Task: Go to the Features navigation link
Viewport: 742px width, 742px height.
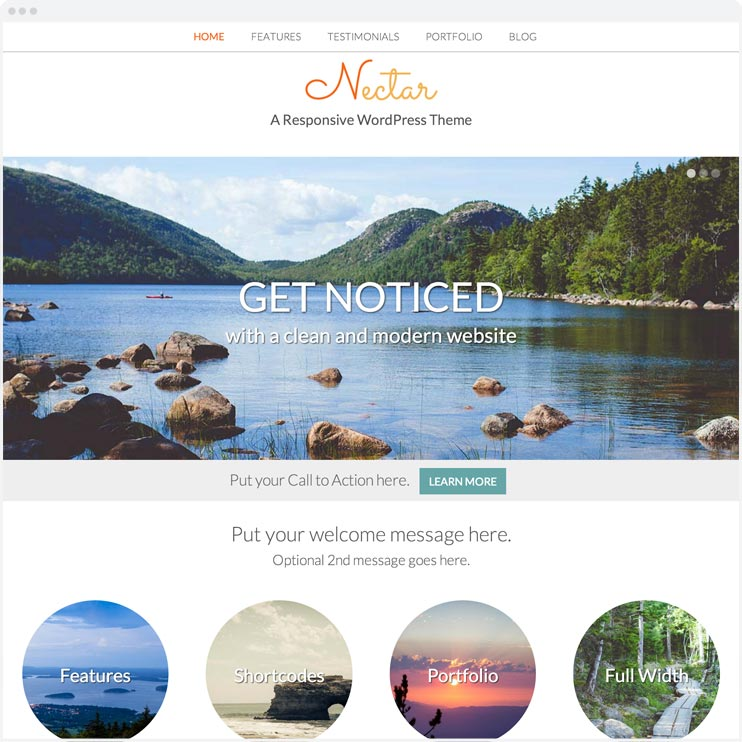Action: click(x=276, y=37)
